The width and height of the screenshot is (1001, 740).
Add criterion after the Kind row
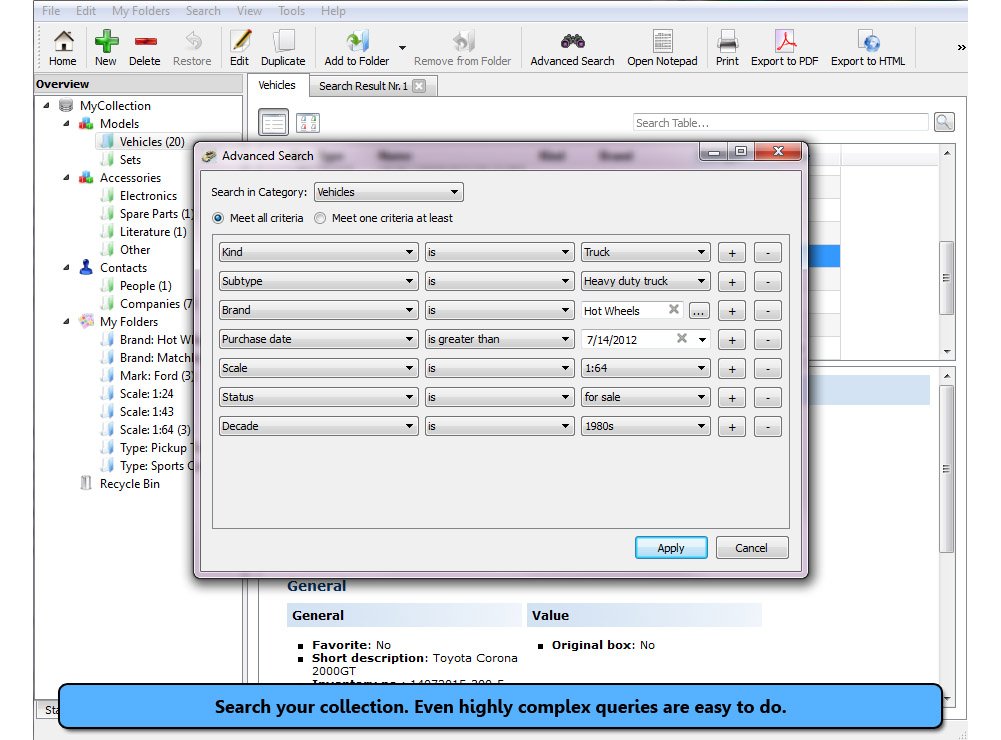click(732, 253)
